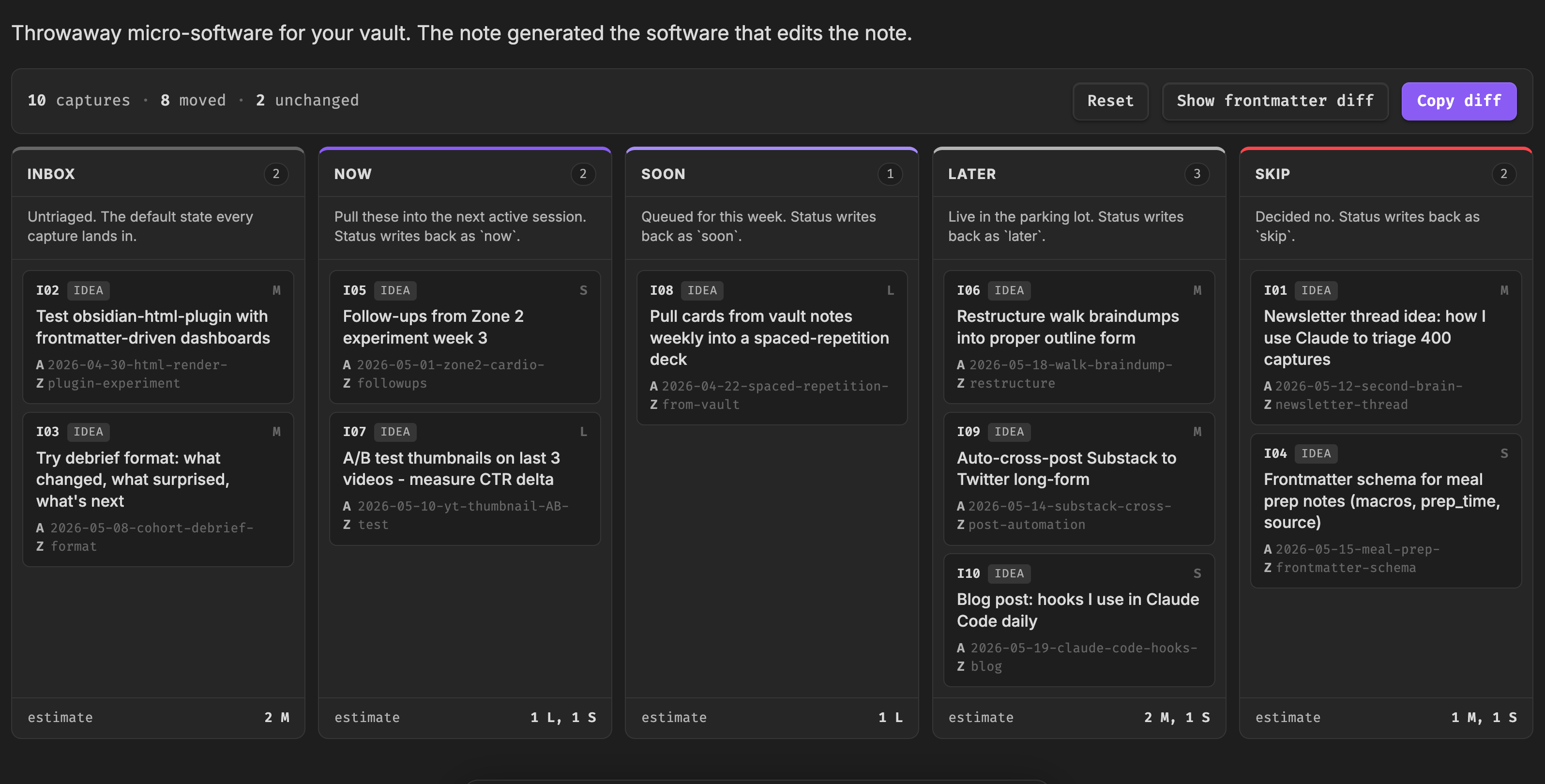Select the NOW column header

click(x=353, y=174)
